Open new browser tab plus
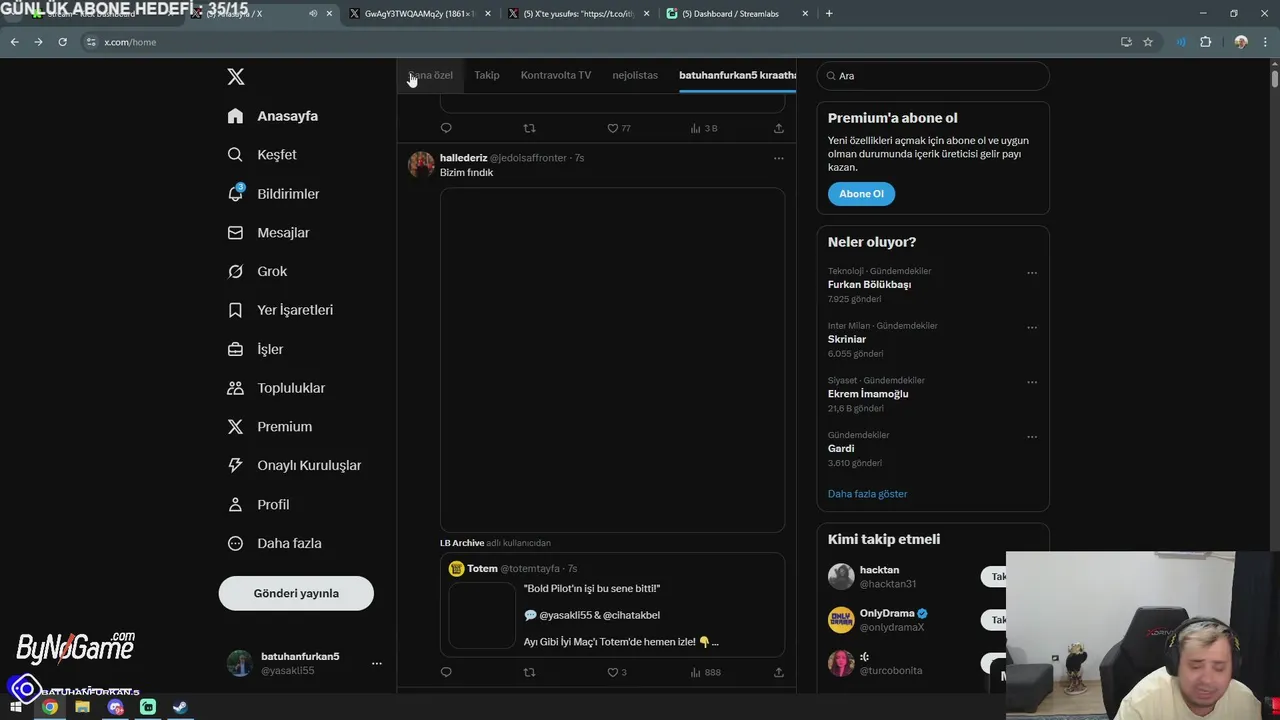 [x=829, y=14]
